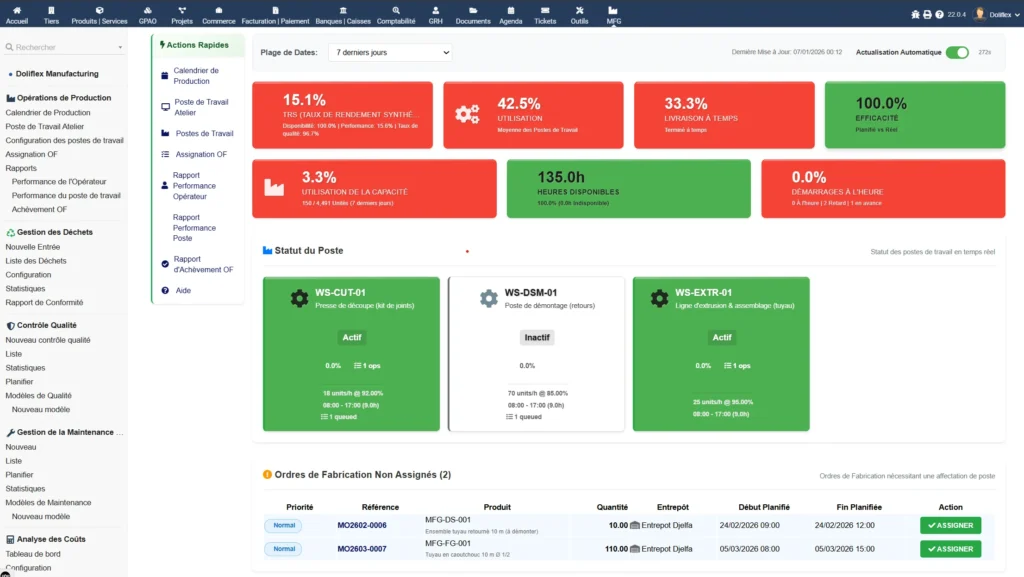Click the gear icon on WS-EXTR-01 card
This screenshot has width=1024, height=577.
coord(657,297)
